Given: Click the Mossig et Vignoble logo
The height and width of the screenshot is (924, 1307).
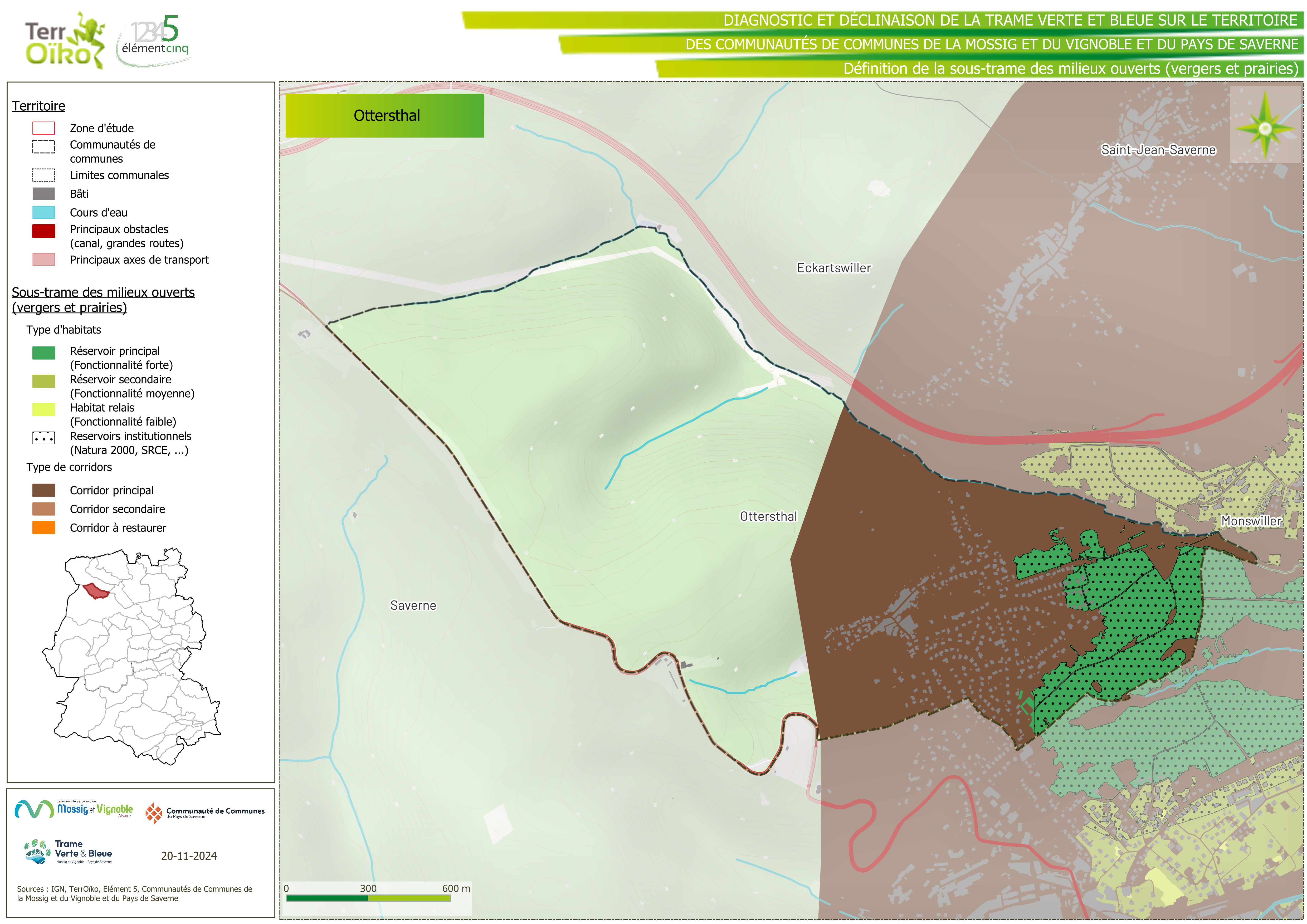Looking at the screenshot, I should 74,809.
